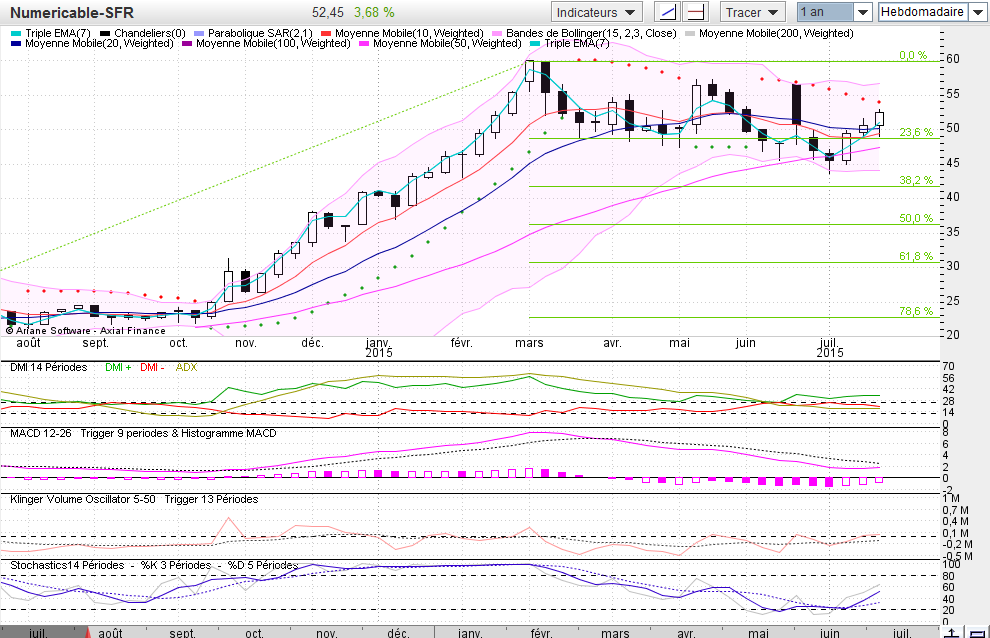Click the 0,0 % Fibonacci level label
990x638 pixels.
tap(913, 56)
